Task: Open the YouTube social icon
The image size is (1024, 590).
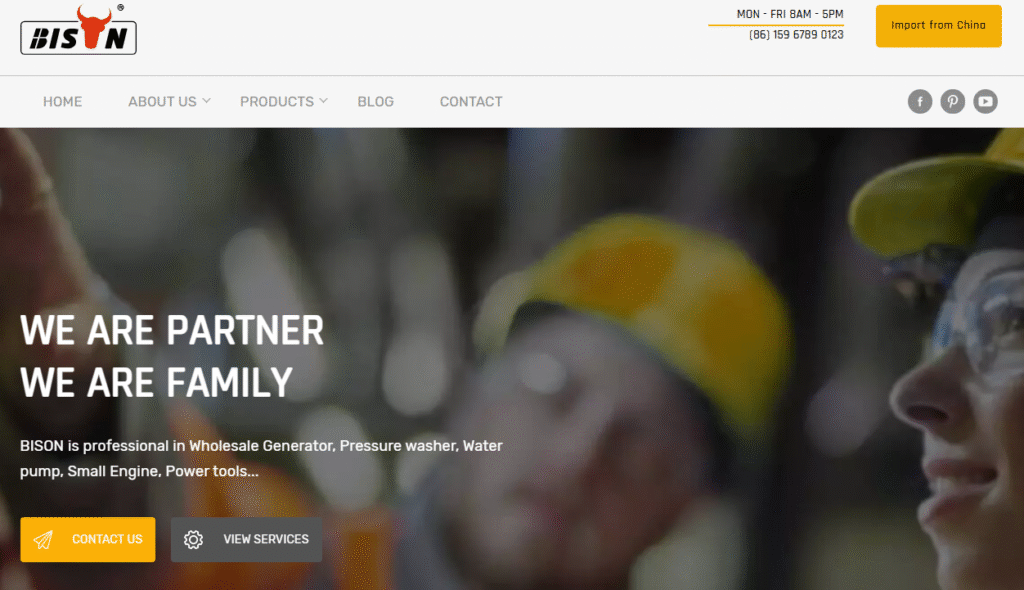Action: [985, 101]
